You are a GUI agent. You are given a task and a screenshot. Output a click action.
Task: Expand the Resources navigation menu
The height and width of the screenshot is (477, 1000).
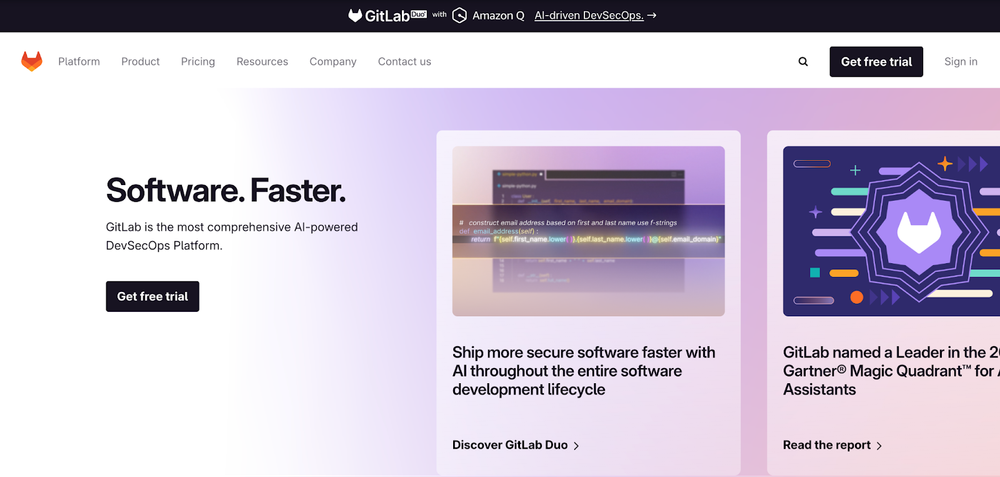tap(262, 62)
